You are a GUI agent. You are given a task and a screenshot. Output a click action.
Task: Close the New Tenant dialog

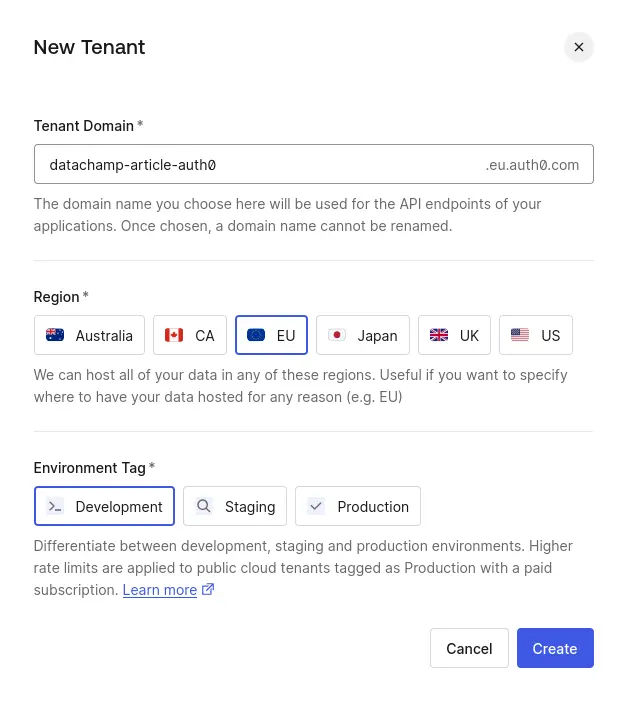pos(578,47)
